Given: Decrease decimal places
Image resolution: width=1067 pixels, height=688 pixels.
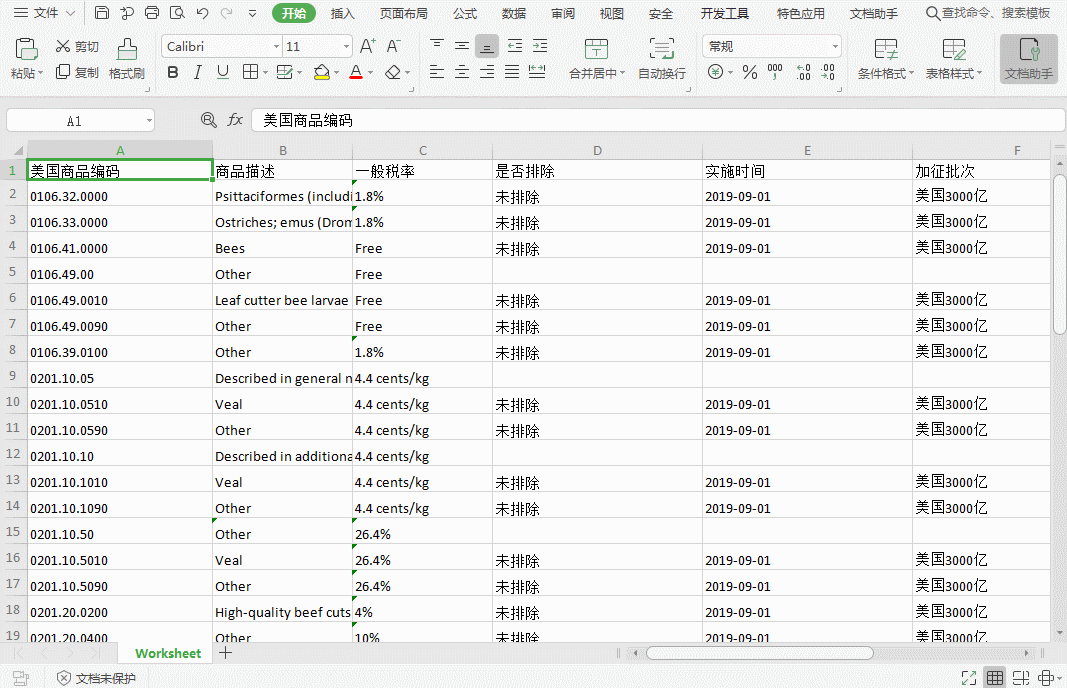Looking at the screenshot, I should [x=828, y=72].
